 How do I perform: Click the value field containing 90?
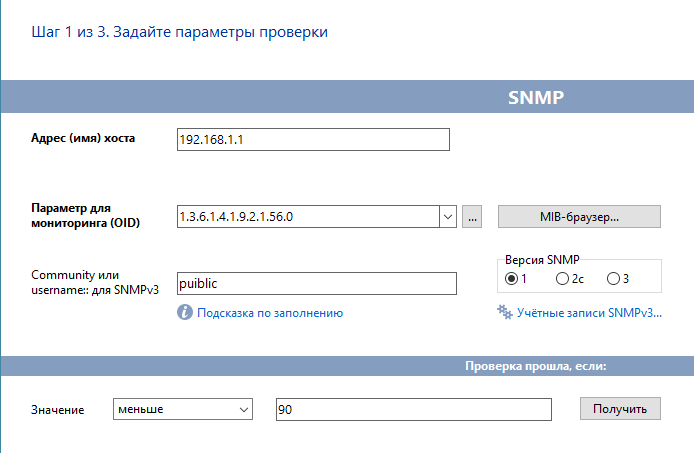(414, 409)
